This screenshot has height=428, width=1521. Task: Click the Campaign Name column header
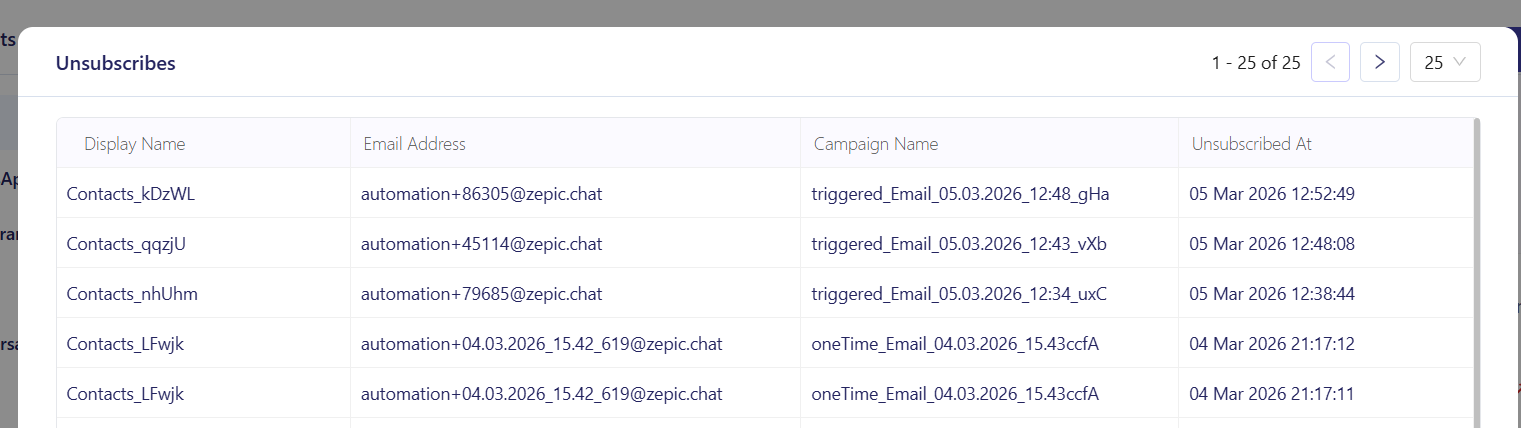(x=876, y=144)
